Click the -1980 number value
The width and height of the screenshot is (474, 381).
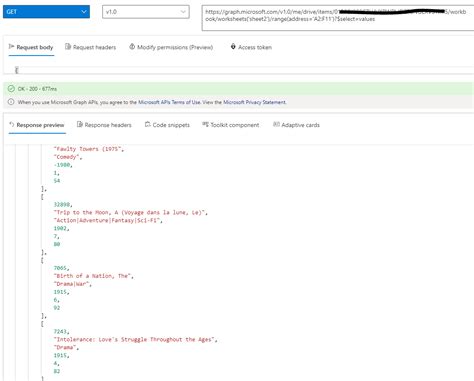tap(63, 165)
